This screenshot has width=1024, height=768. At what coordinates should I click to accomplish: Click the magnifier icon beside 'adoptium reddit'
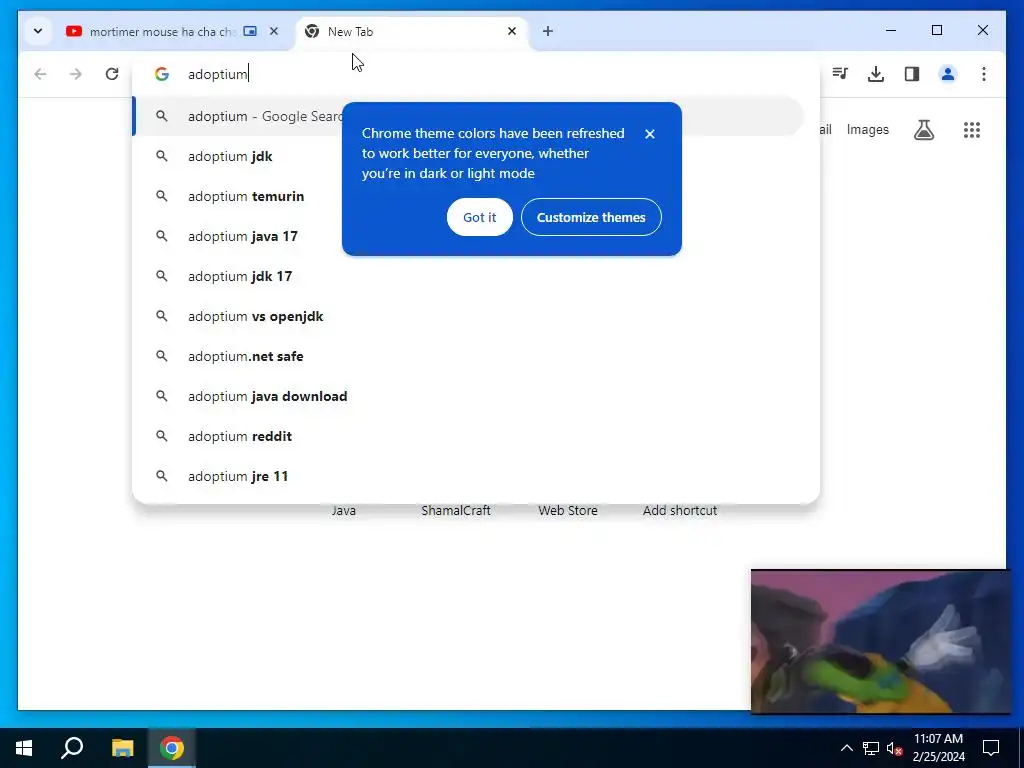coord(161,436)
